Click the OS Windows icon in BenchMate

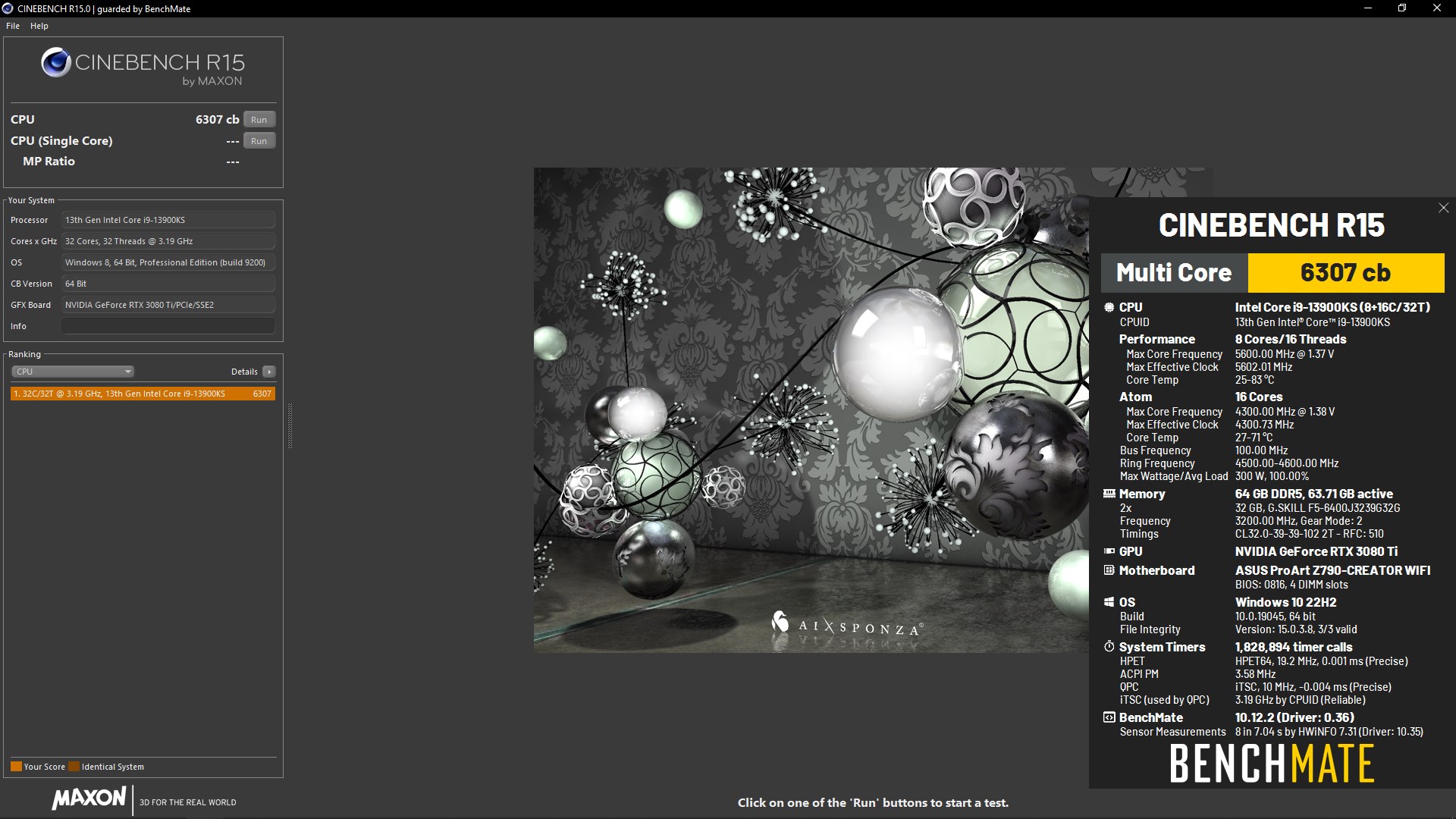coord(1109,602)
